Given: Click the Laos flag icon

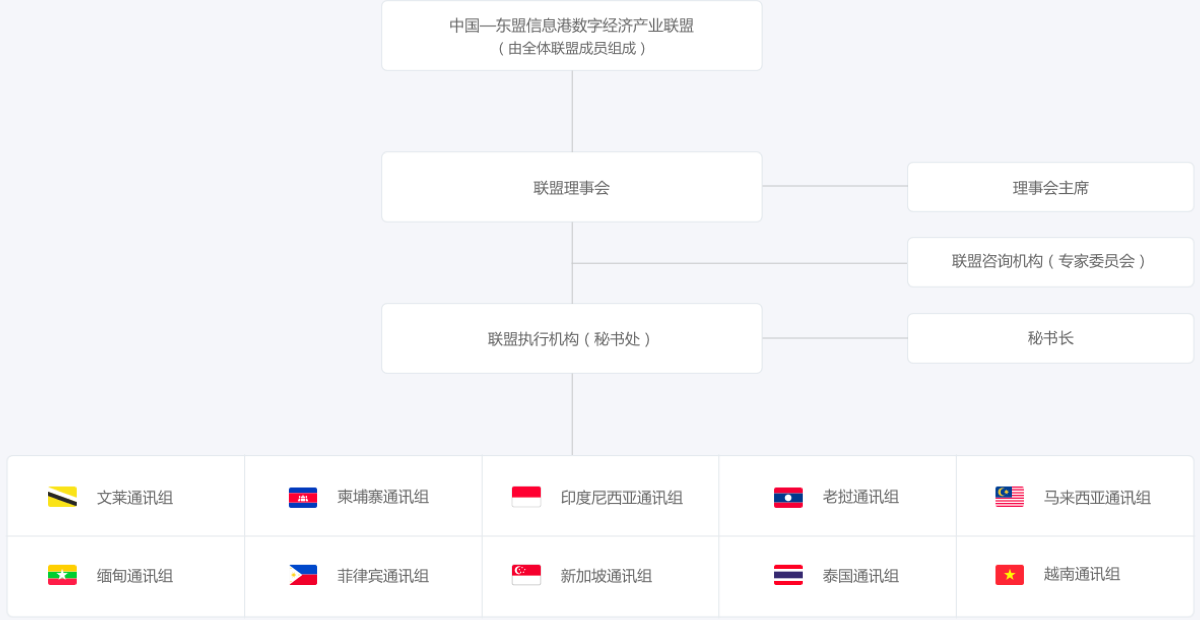Looking at the screenshot, I should pyautogui.click(x=788, y=497).
